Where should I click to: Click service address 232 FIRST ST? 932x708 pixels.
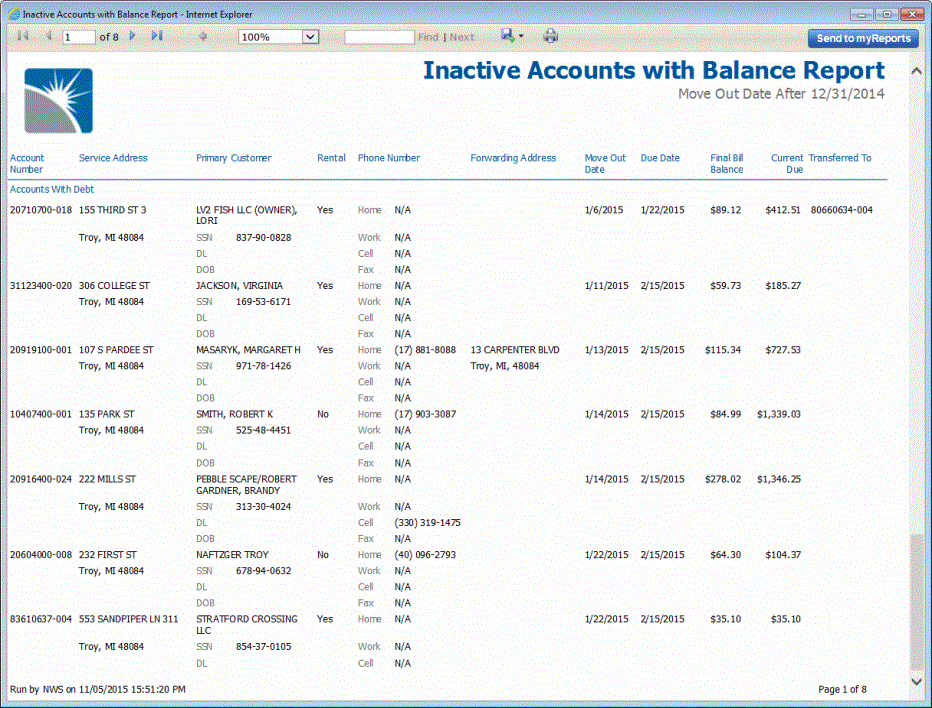108,555
